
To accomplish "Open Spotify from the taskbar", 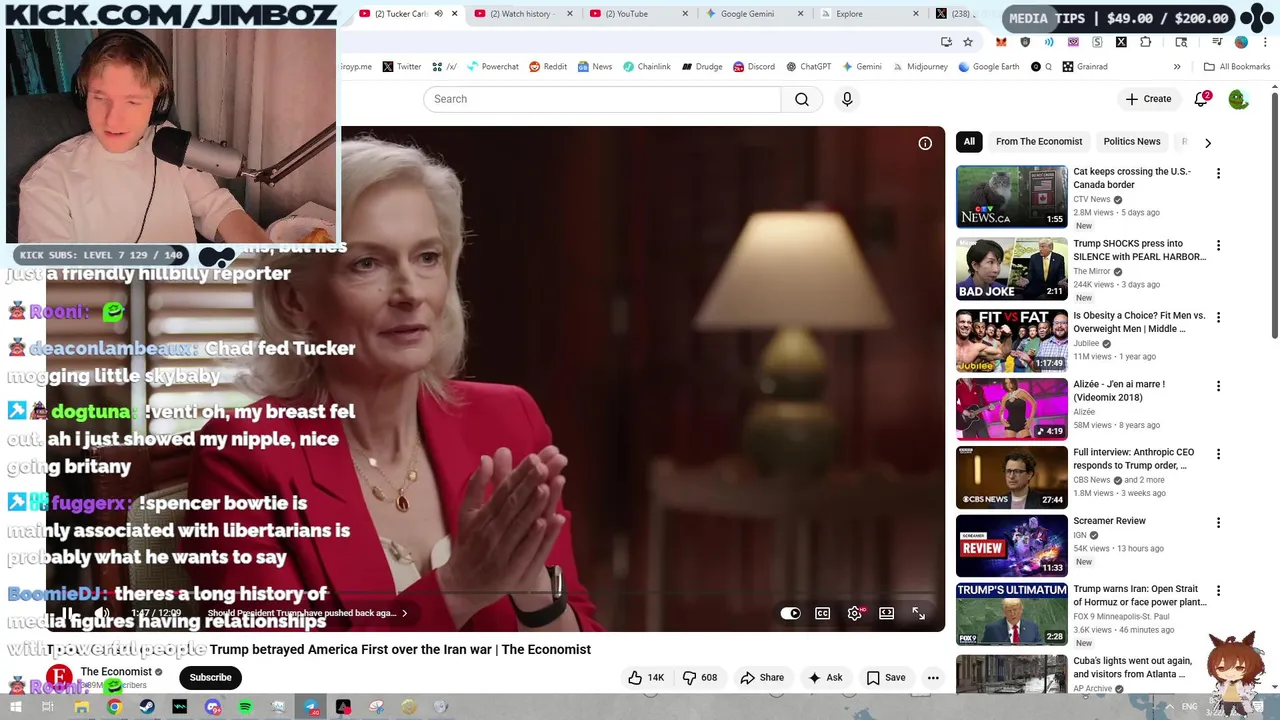I will [245, 707].
